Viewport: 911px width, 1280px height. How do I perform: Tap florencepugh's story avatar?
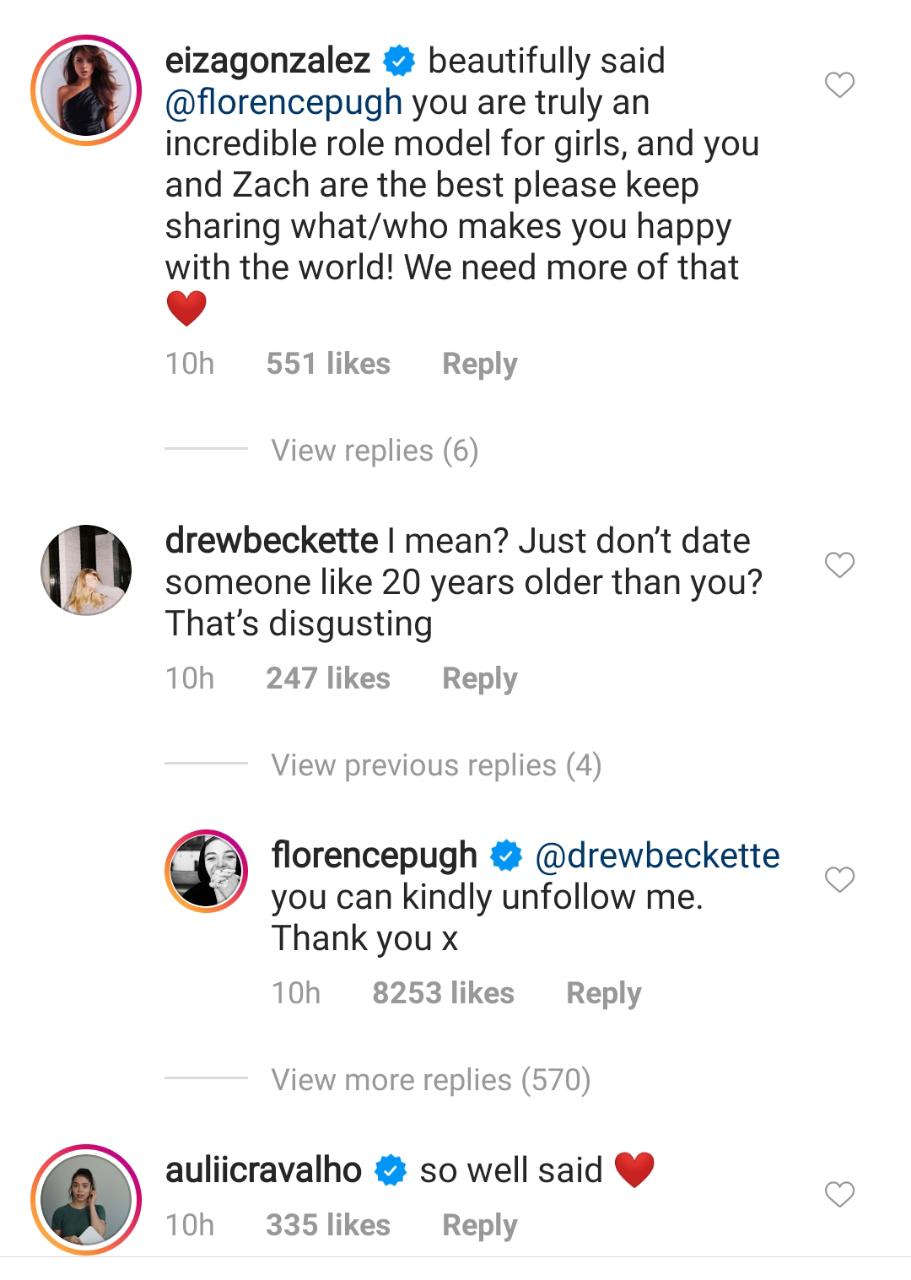(206, 871)
